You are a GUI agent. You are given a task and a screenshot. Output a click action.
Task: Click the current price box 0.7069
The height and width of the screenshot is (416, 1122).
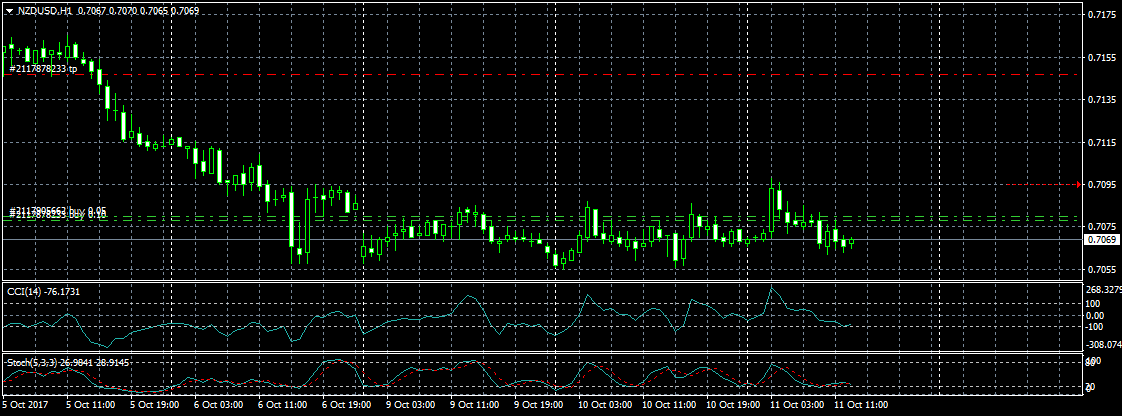tap(1103, 240)
